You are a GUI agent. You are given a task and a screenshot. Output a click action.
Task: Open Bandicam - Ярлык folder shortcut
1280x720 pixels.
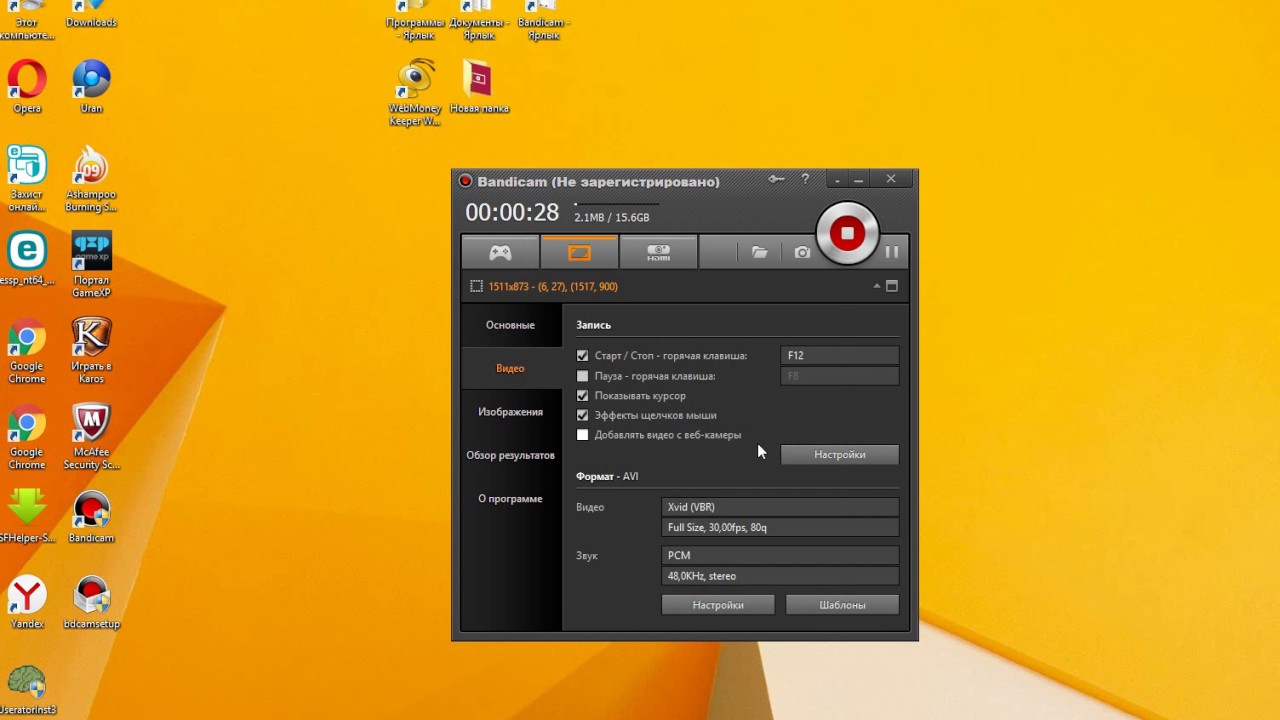tap(543, 20)
